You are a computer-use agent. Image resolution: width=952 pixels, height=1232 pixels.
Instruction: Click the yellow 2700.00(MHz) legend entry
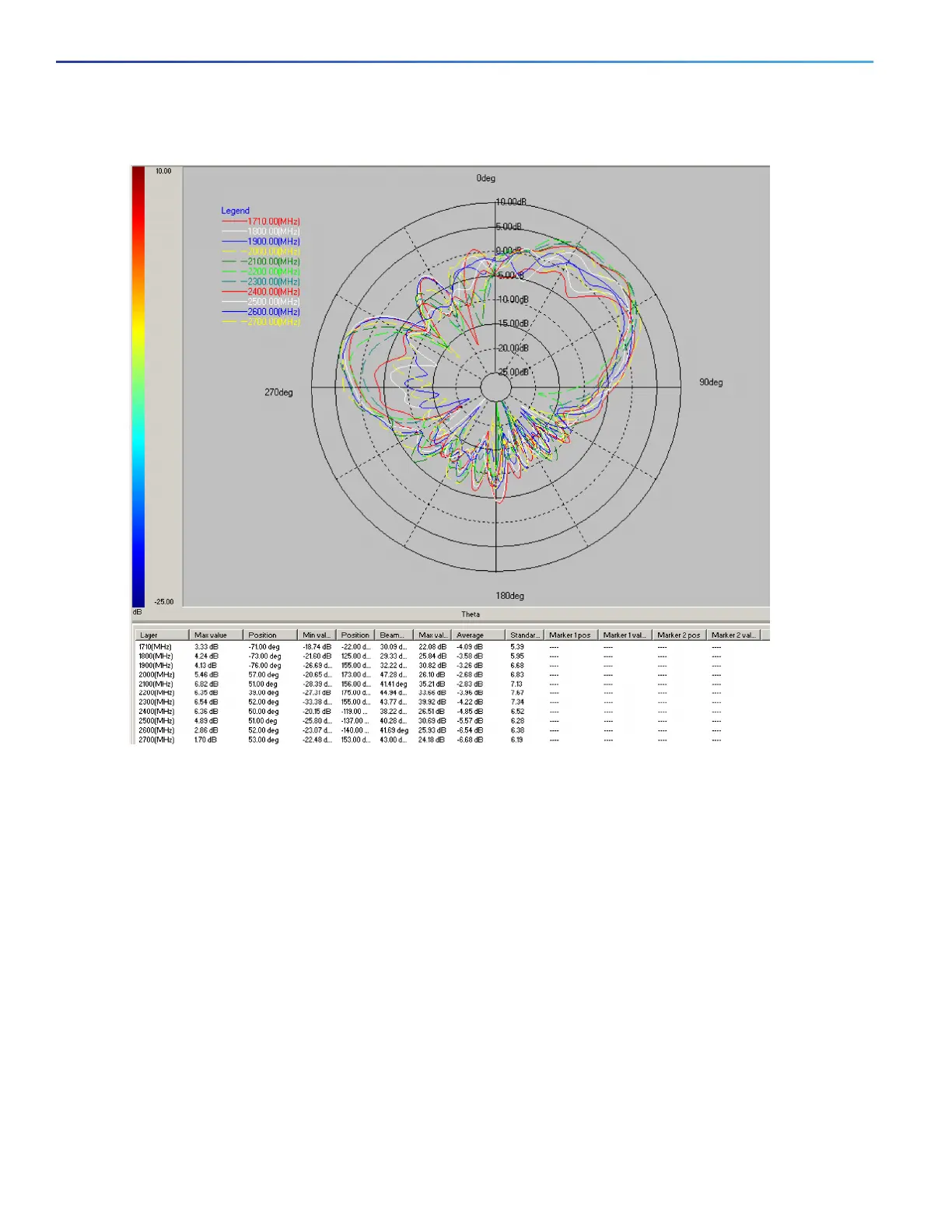click(x=261, y=322)
